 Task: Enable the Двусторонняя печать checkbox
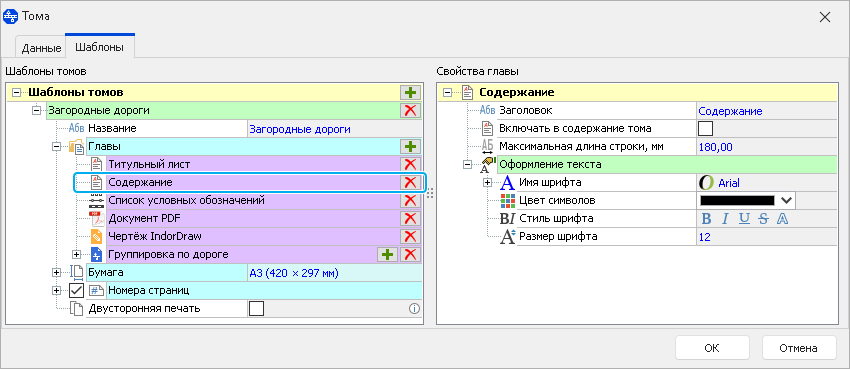pos(256,309)
